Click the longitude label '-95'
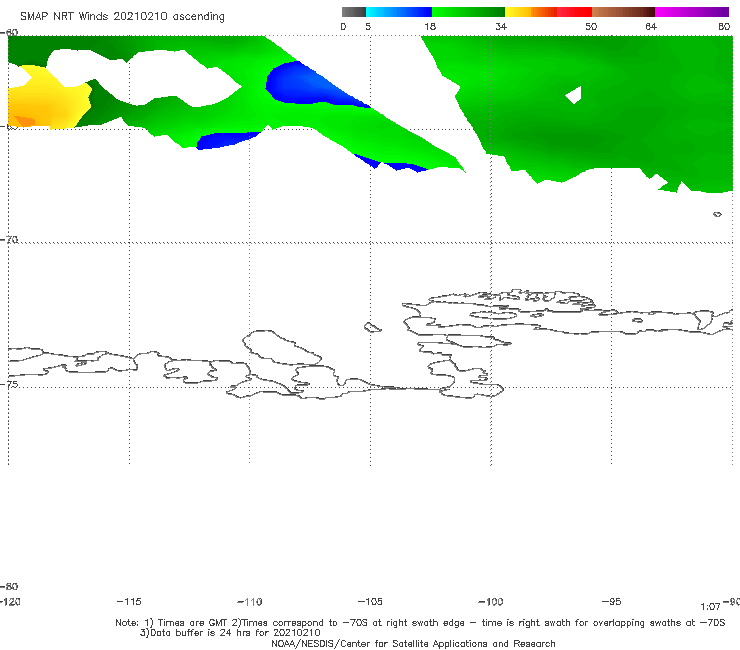Screen dimensions: 740x650 [611, 601]
